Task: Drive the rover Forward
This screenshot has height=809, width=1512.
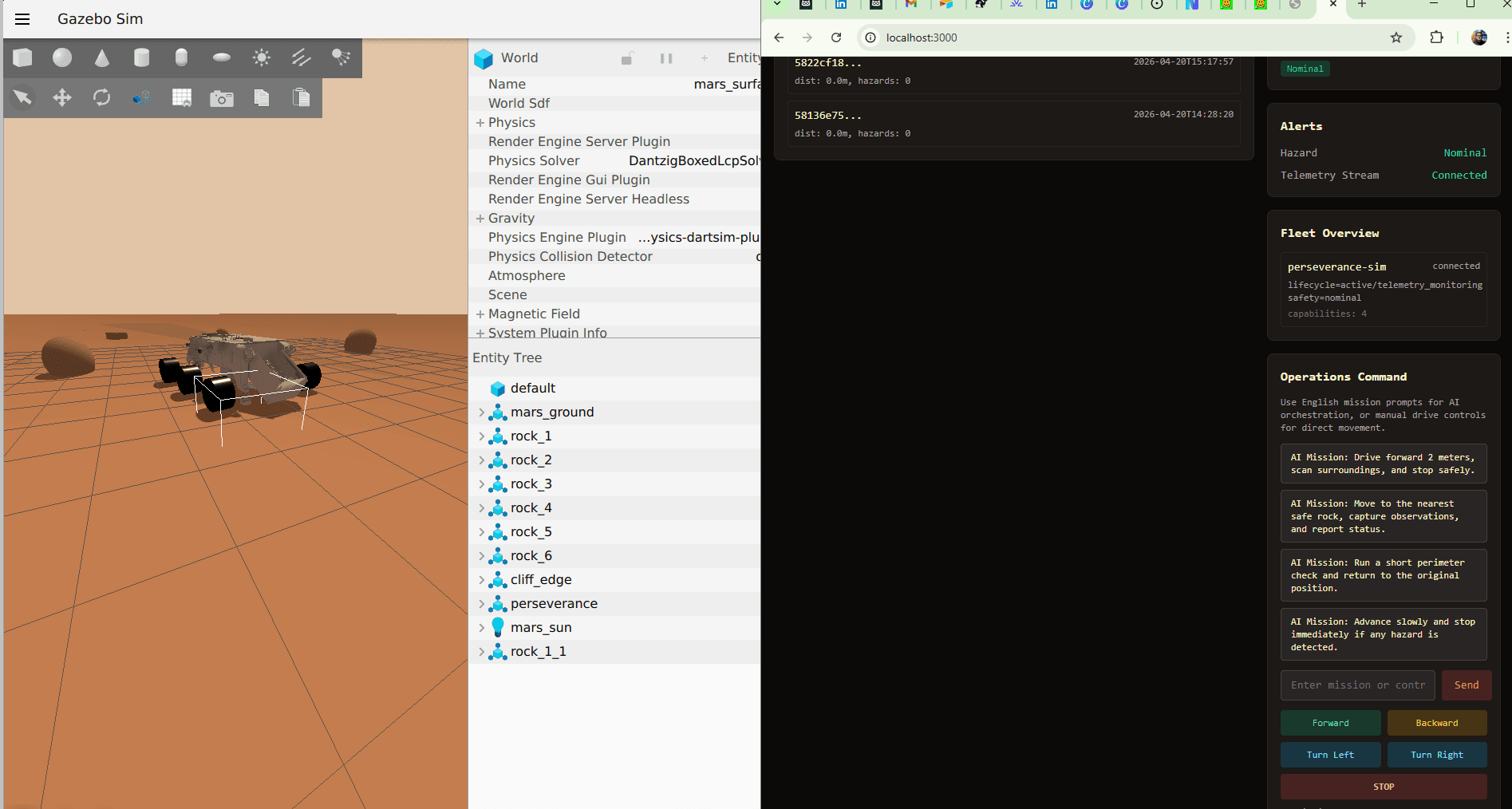Action: [x=1331, y=723]
